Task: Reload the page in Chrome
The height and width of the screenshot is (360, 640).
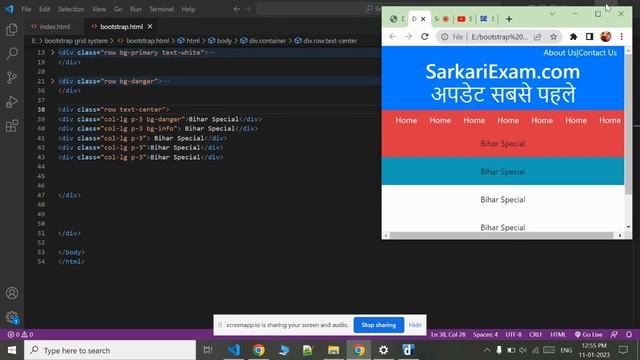Action: pos(424,37)
